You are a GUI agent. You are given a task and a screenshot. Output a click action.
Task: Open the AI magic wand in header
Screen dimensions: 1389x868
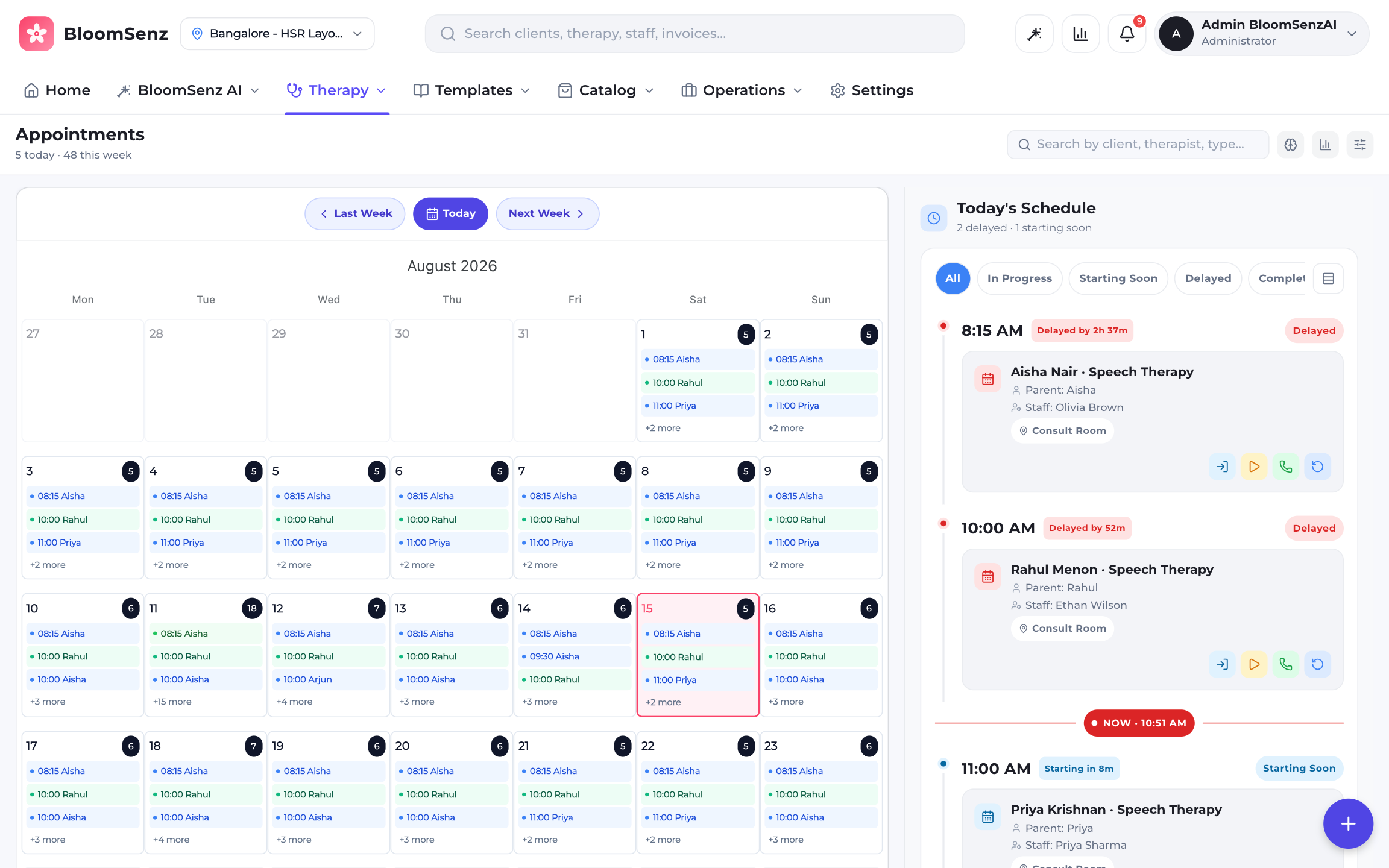pos(1035,34)
